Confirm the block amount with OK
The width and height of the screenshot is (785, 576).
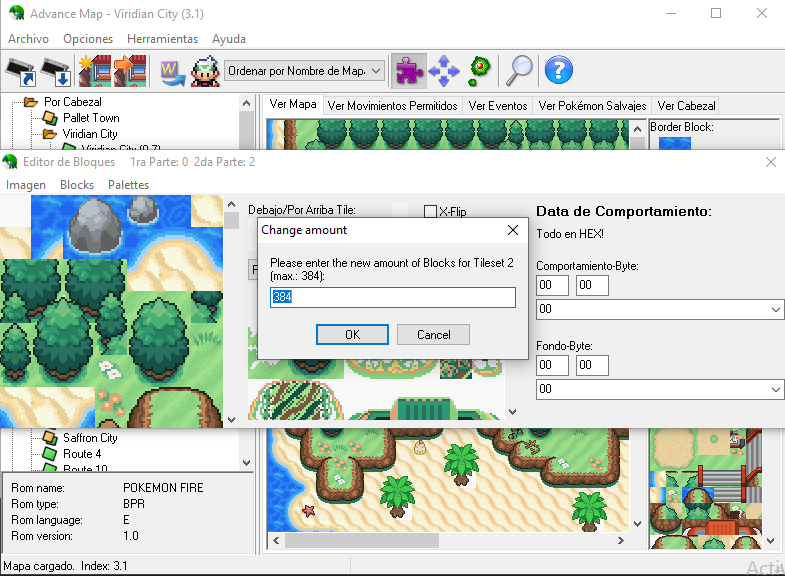pos(352,335)
